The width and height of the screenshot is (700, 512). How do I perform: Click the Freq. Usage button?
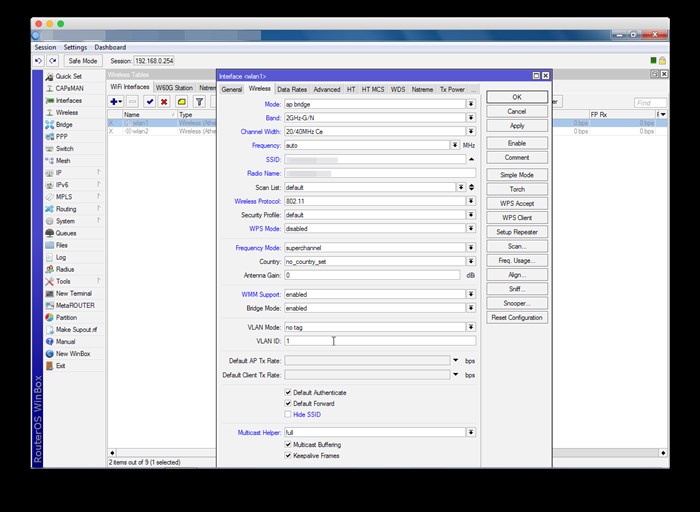coord(517,261)
